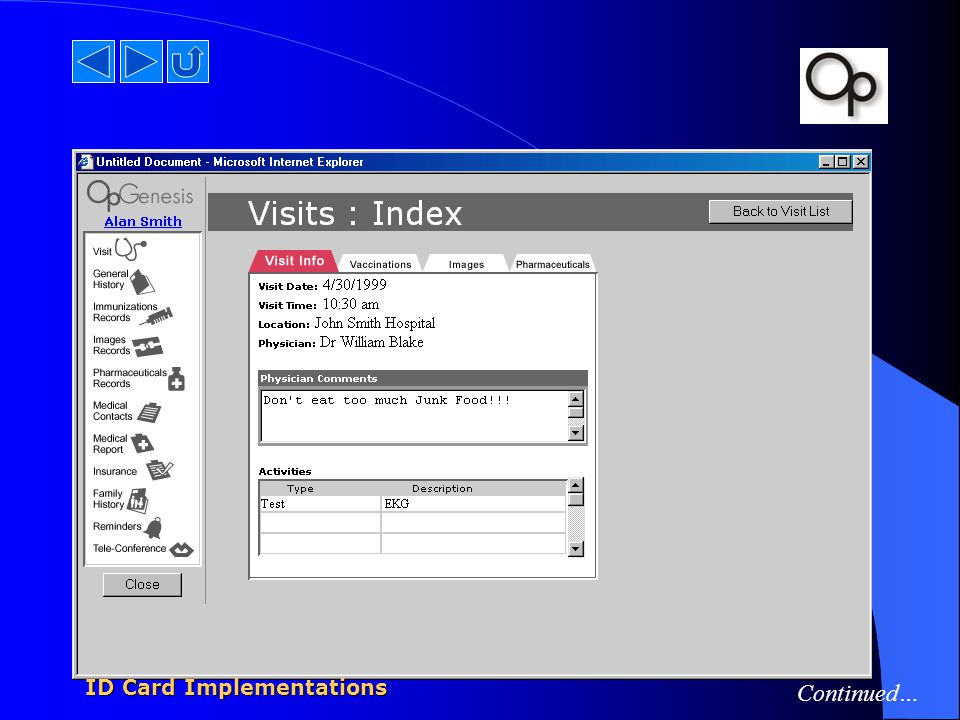960x720 pixels.
Task: Open Tele-Conference lips icon
Action: tap(181, 550)
